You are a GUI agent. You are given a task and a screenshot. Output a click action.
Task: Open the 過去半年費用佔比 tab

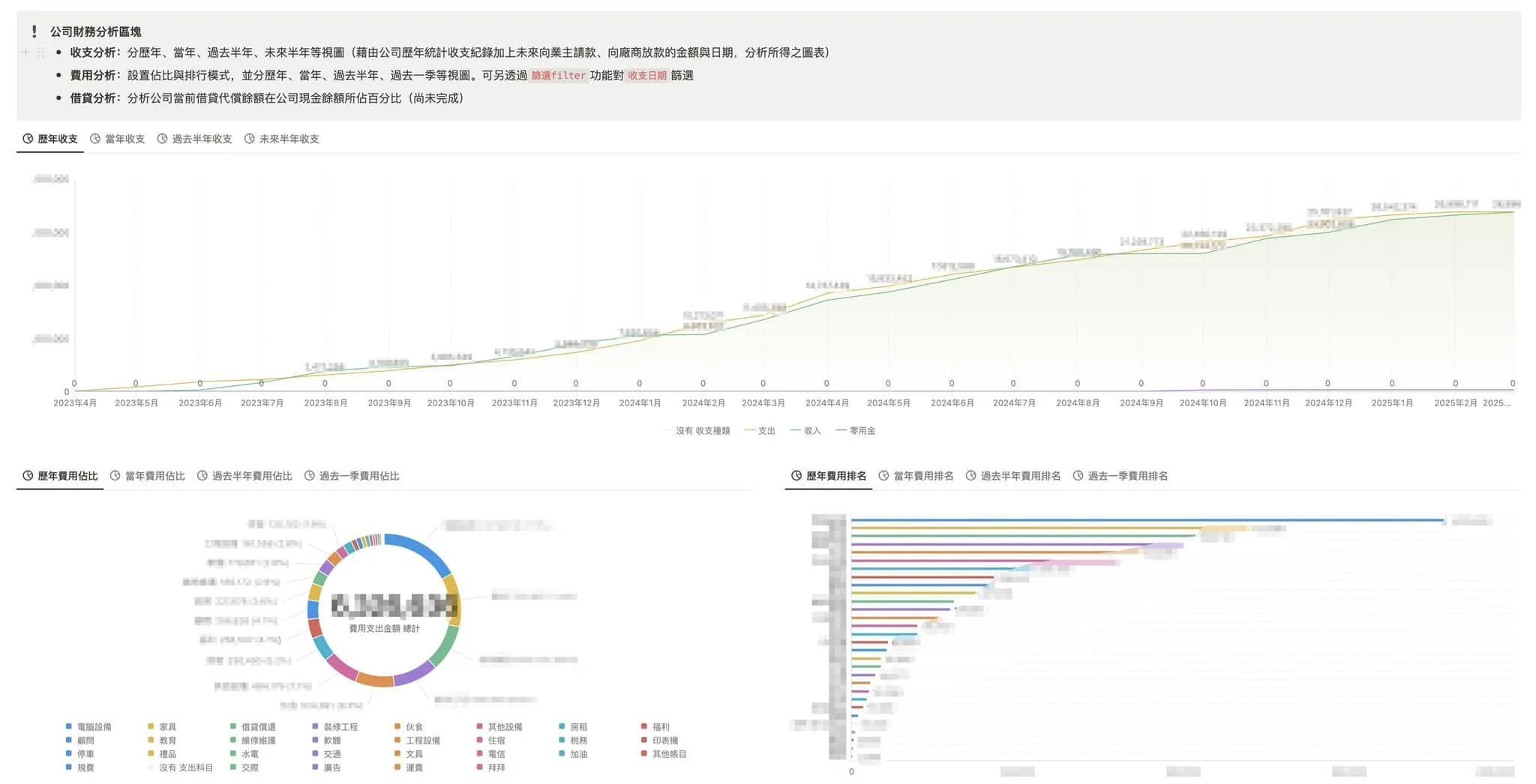click(244, 476)
